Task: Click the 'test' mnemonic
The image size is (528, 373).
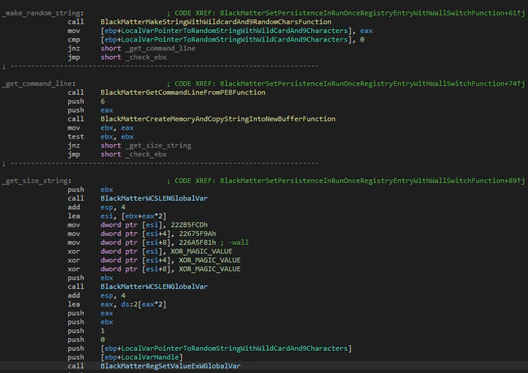Action: (x=76, y=137)
